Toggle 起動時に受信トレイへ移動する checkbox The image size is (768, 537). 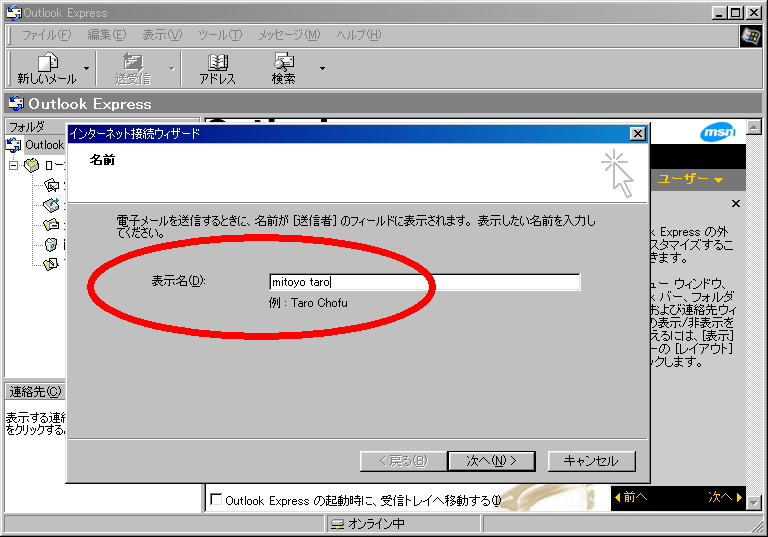(216, 499)
